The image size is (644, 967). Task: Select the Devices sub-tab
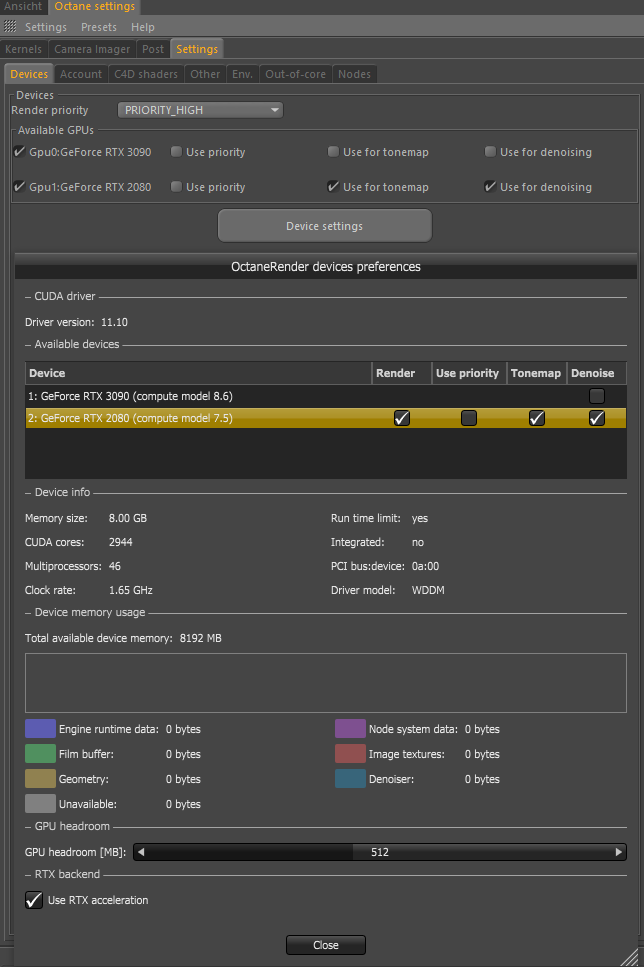tap(29, 74)
